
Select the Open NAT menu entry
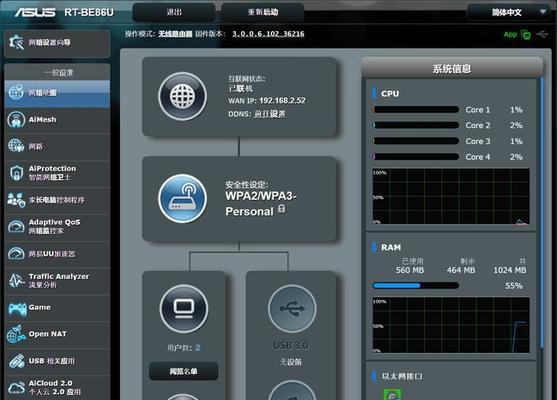coord(57,334)
